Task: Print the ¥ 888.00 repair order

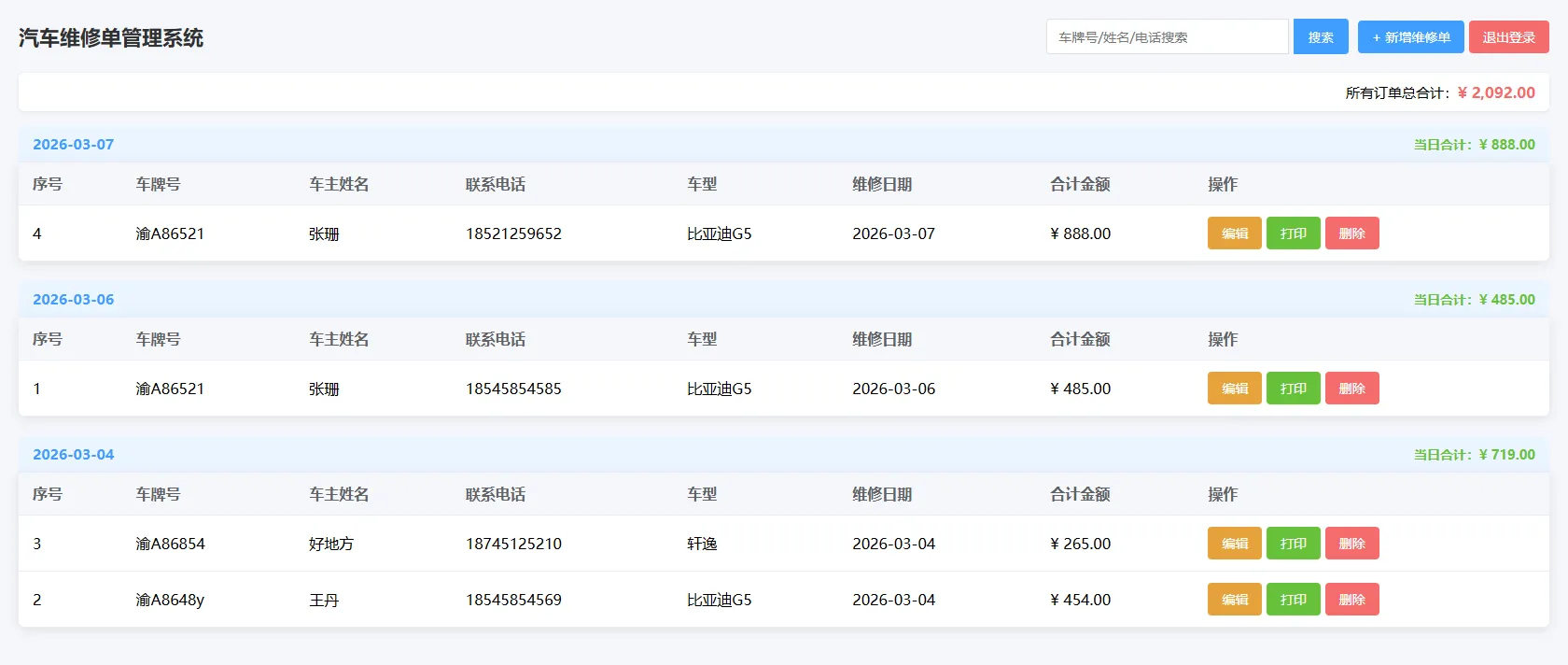Action: [1293, 233]
